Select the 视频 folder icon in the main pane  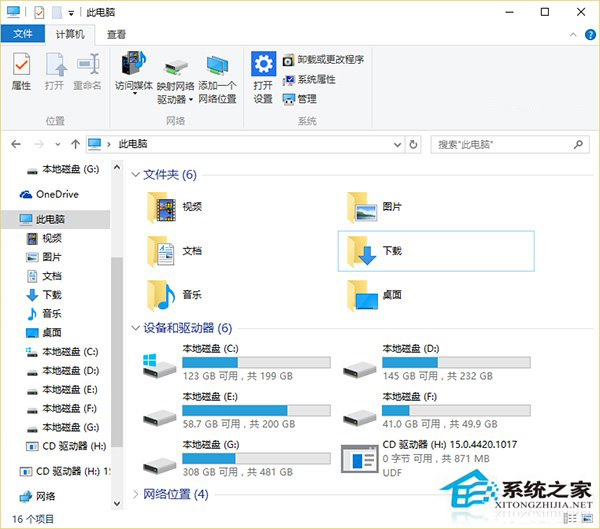[x=161, y=207]
